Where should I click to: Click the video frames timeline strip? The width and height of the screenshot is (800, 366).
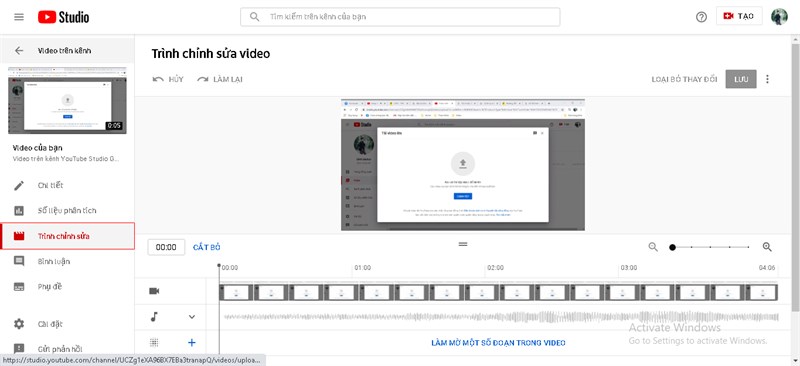click(498, 292)
